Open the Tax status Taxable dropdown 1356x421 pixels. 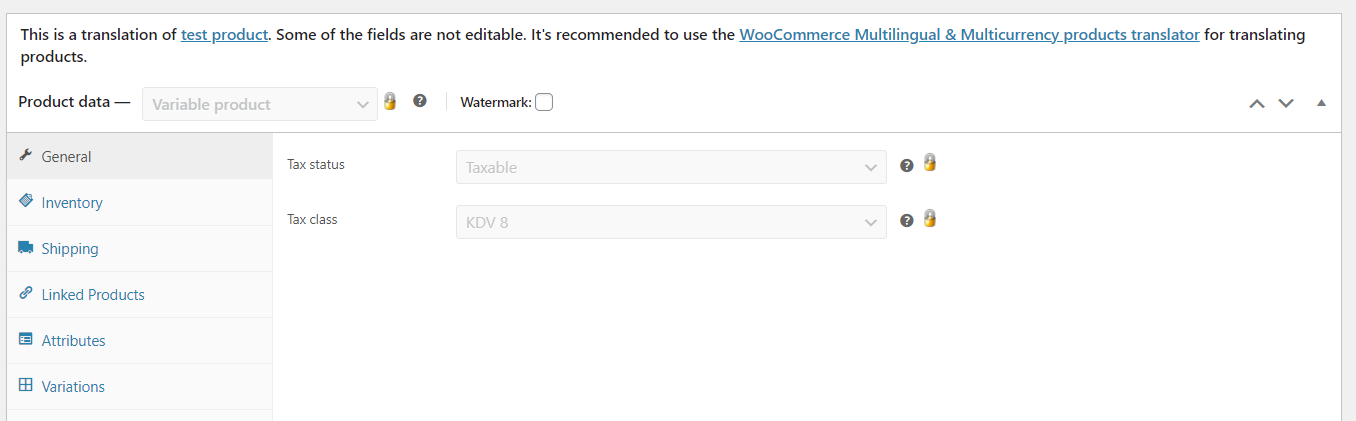click(x=671, y=167)
